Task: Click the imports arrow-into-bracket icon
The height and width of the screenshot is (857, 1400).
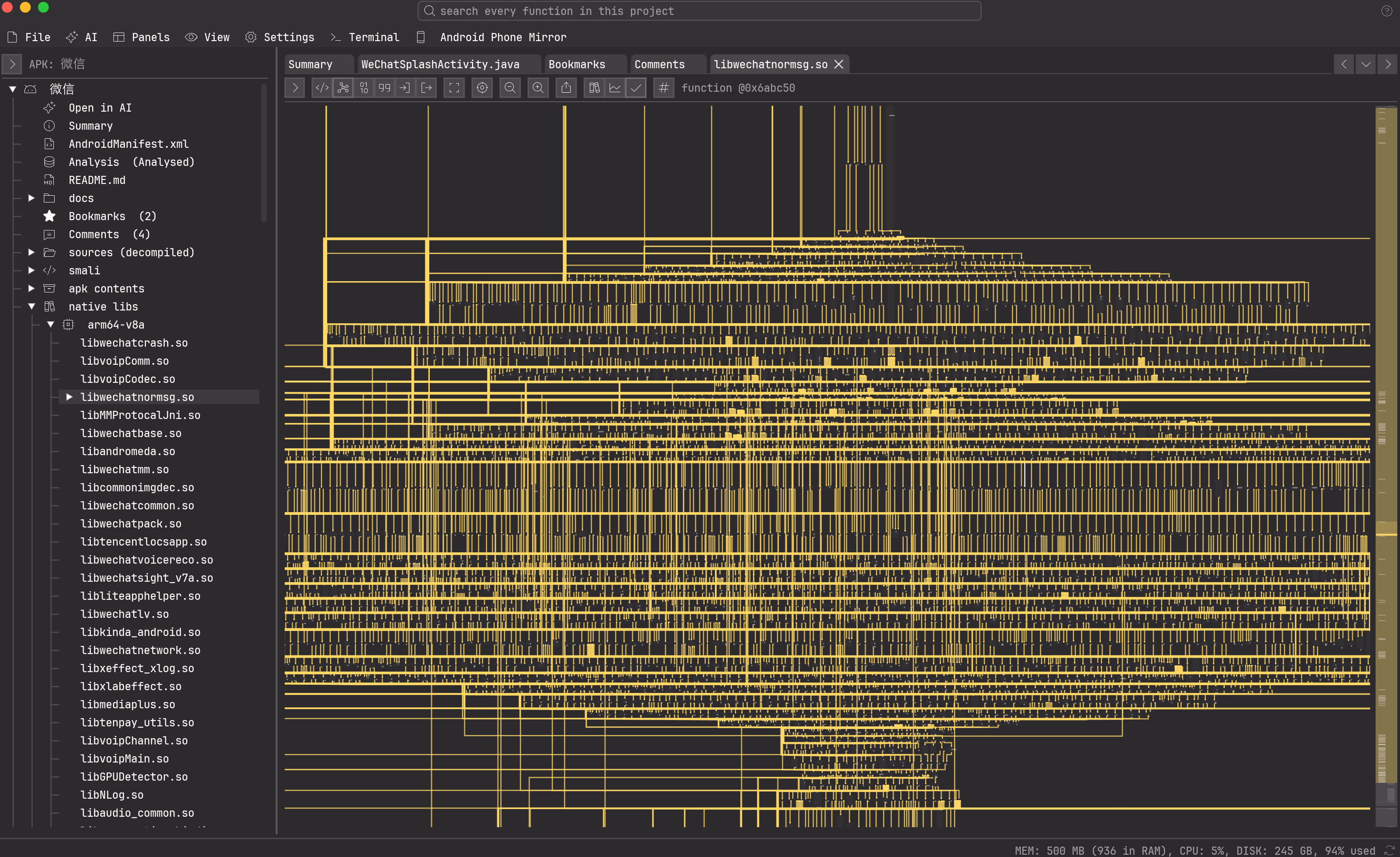Action: click(405, 88)
